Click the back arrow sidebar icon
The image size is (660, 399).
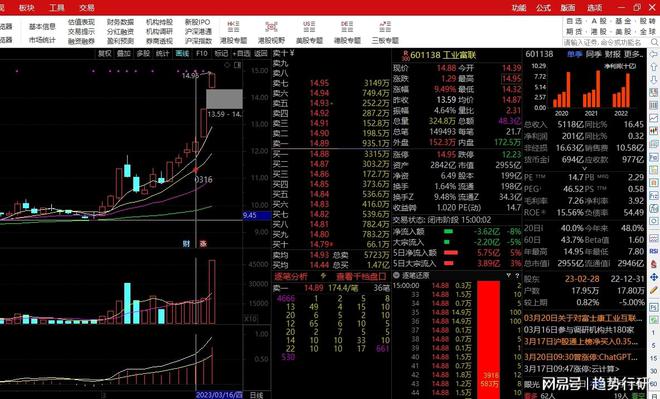coord(654,54)
